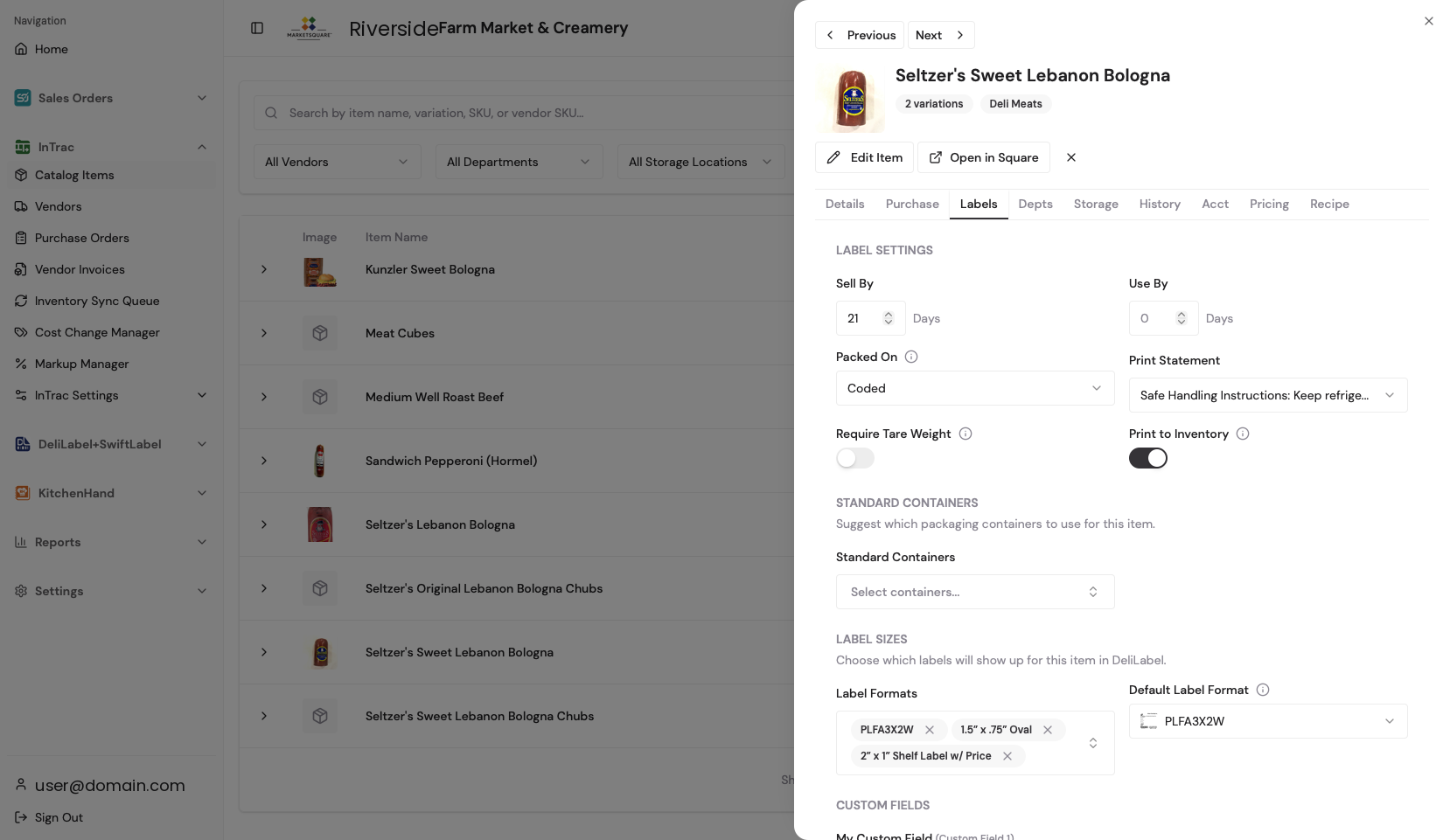This screenshot has width=1450, height=840.
Task: Click the Edit Item button
Action: [864, 157]
